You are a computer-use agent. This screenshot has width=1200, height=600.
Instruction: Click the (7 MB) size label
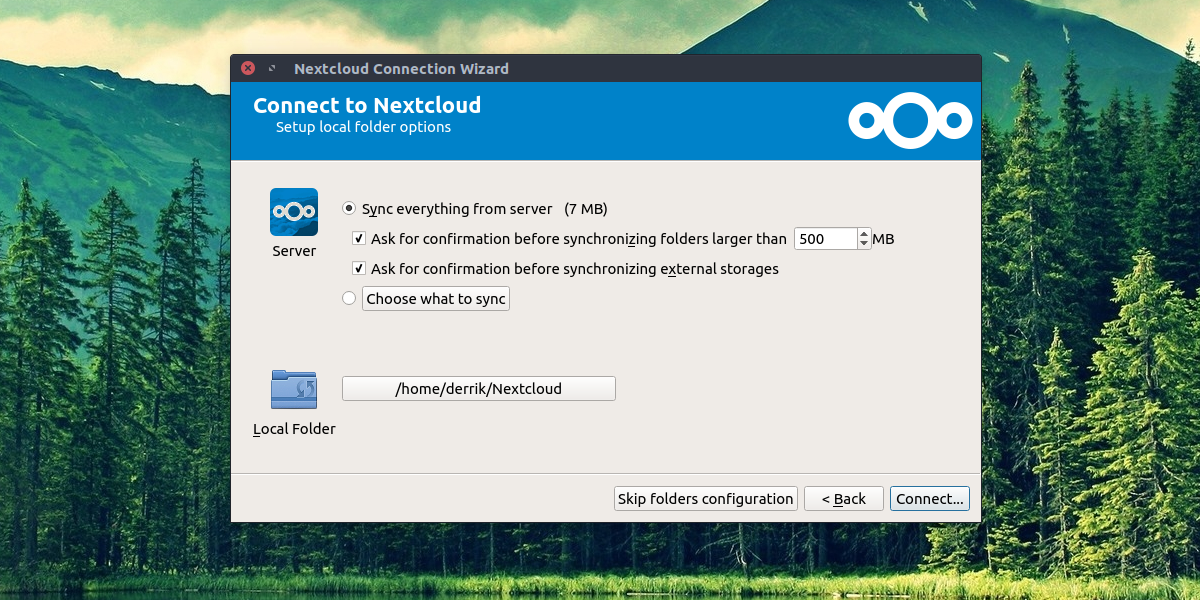(x=586, y=209)
